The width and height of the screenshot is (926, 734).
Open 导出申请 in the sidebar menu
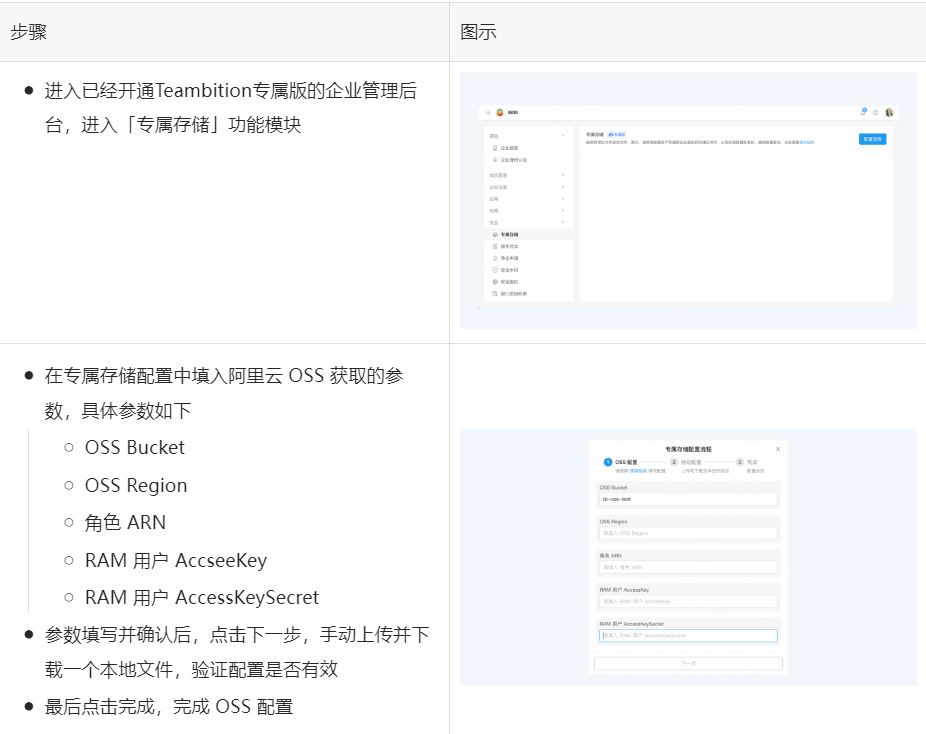(509, 258)
